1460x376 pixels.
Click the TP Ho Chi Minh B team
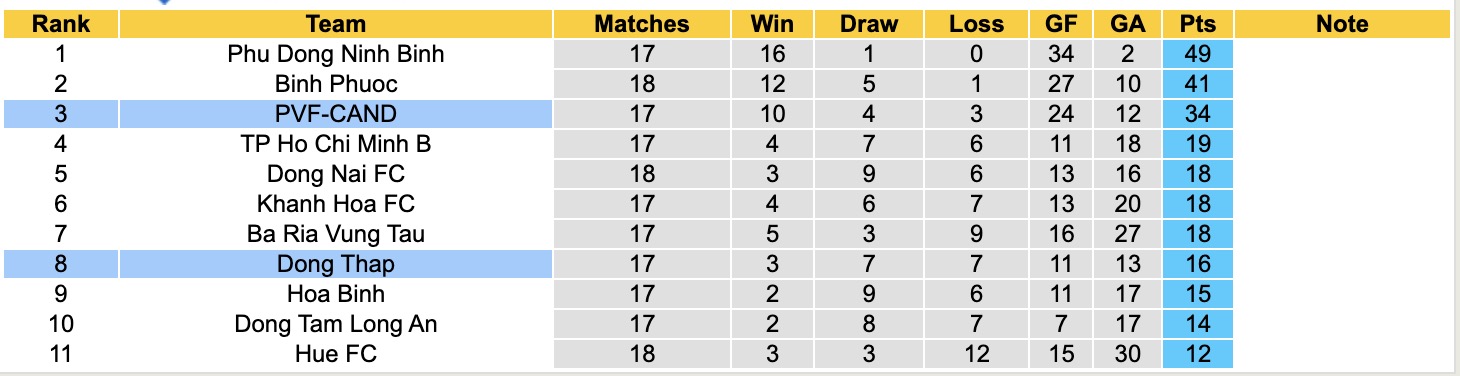[336, 144]
